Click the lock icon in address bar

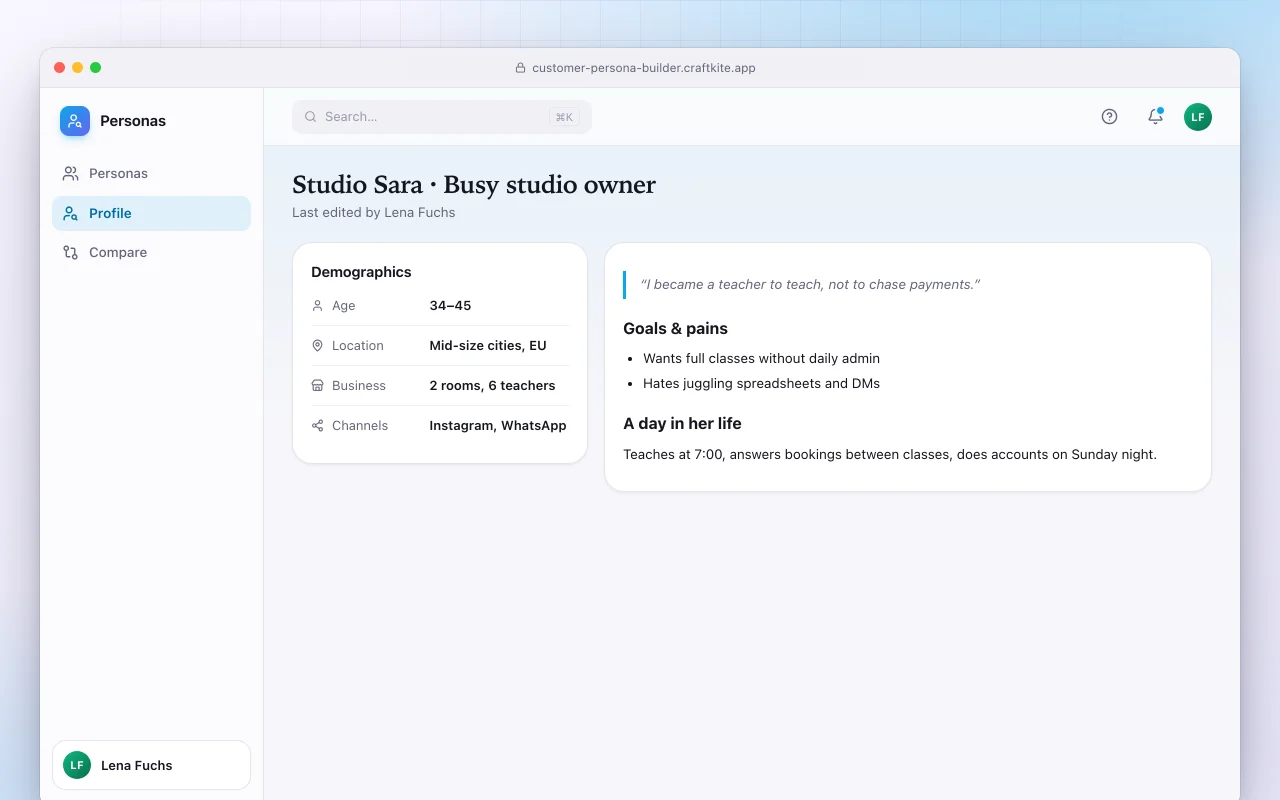[x=520, y=68]
